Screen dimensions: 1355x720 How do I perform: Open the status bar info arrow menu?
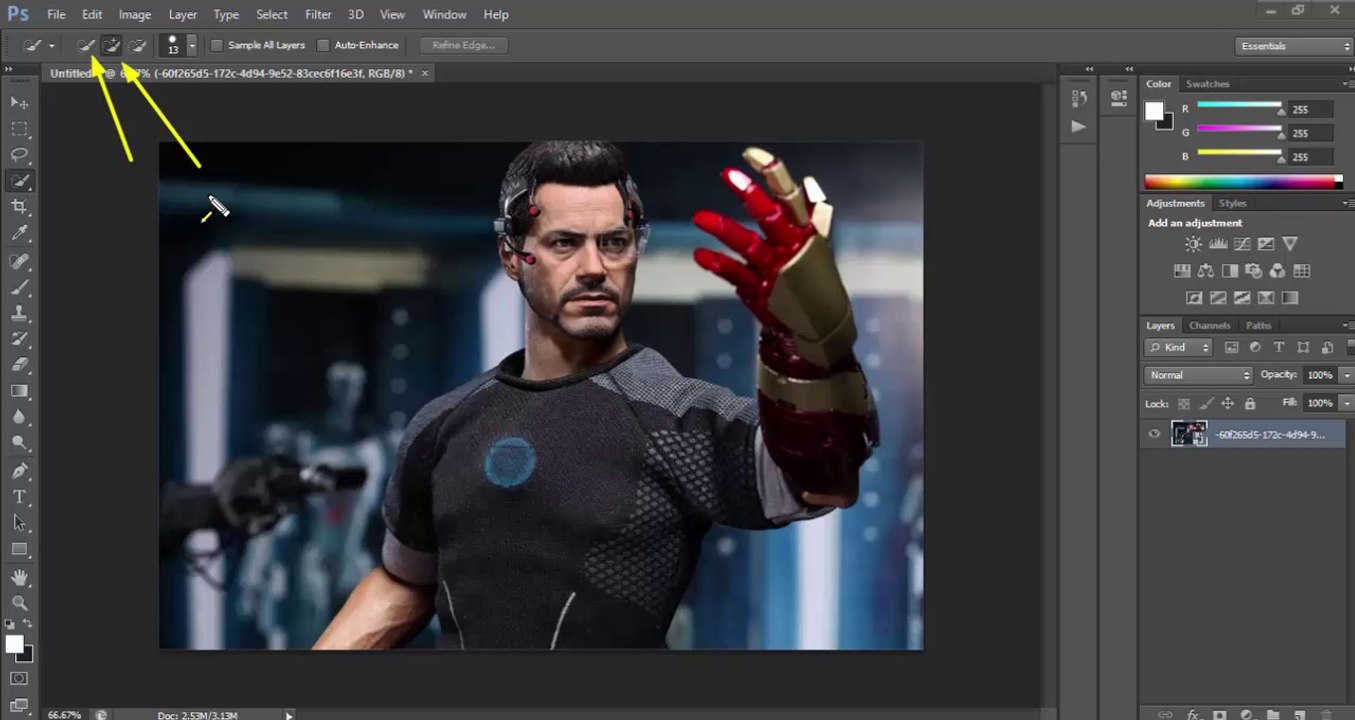coord(289,715)
